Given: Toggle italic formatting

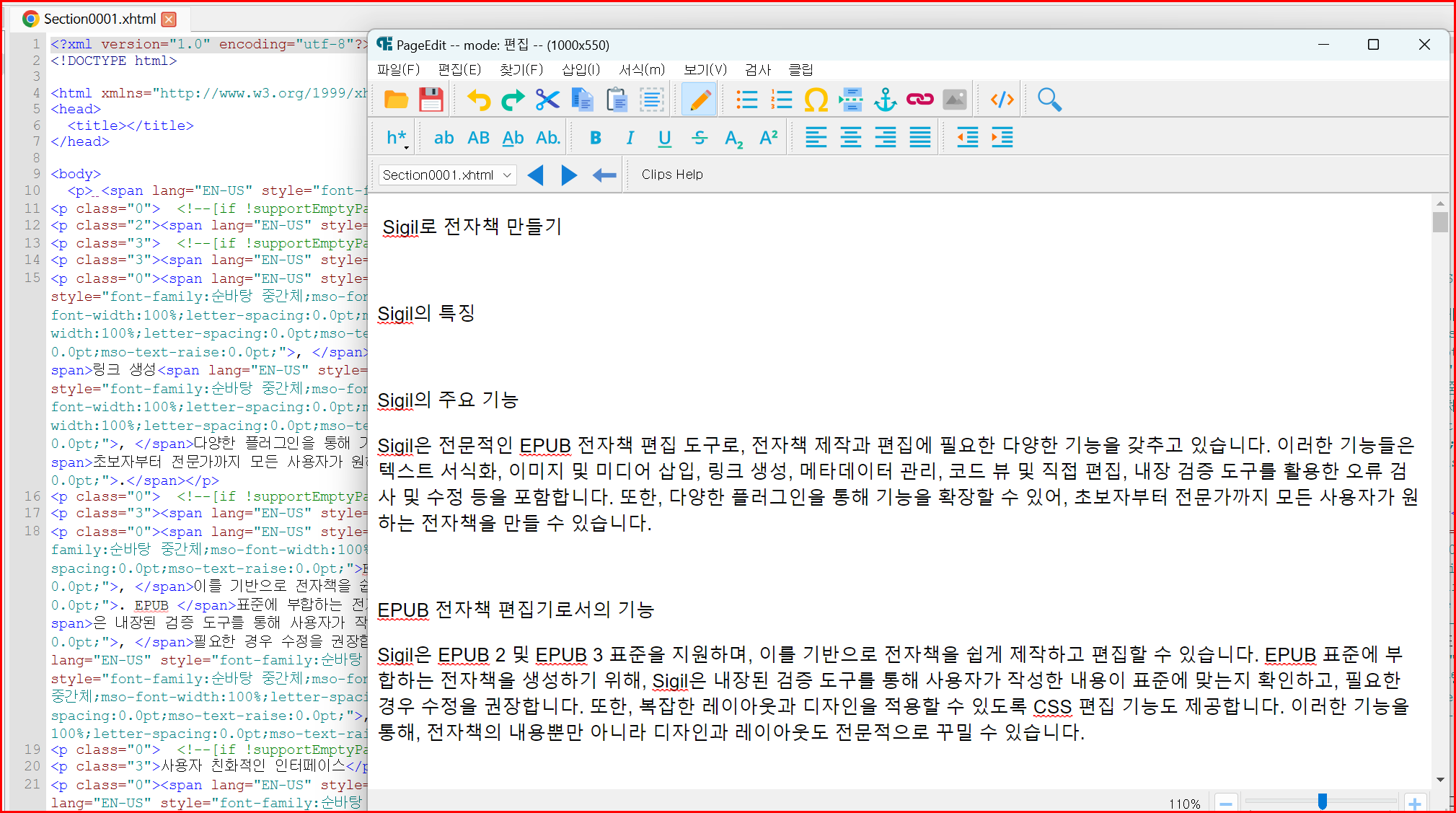Looking at the screenshot, I should pos(630,138).
